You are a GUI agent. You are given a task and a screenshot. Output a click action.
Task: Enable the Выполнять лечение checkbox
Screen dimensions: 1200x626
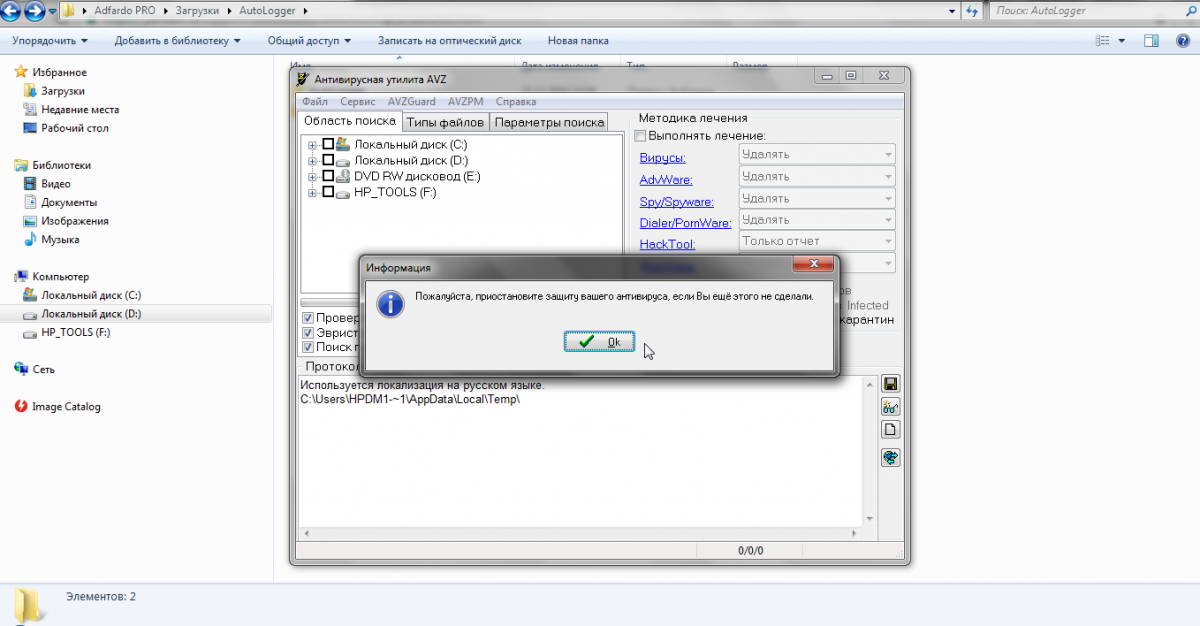pos(641,136)
